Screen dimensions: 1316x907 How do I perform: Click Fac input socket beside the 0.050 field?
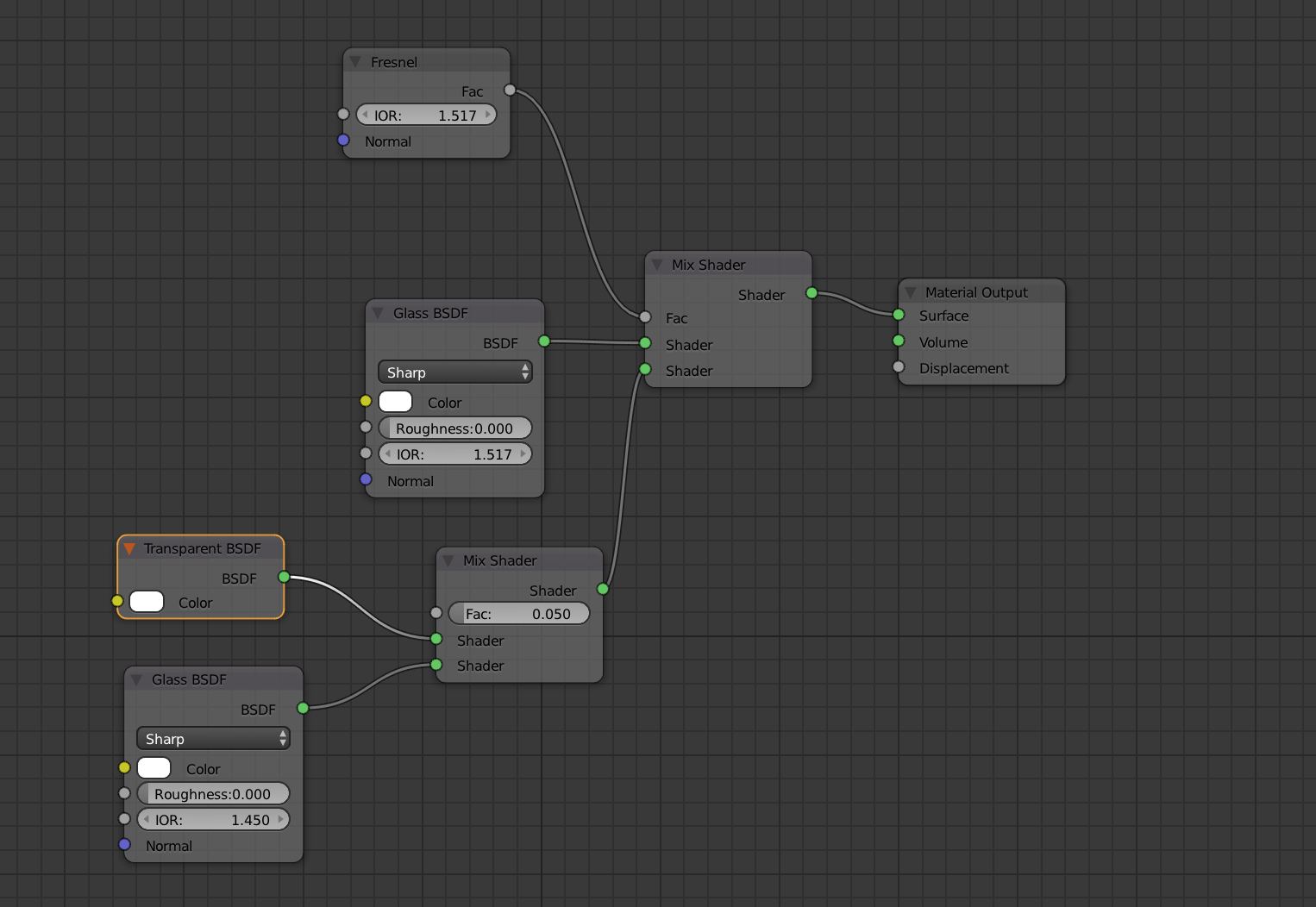(x=436, y=613)
